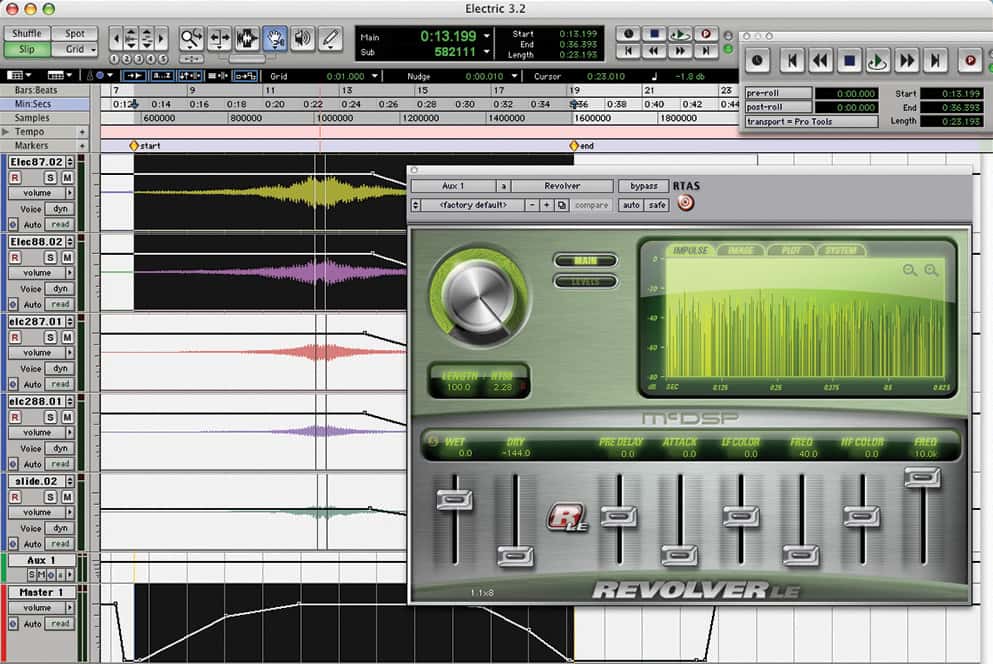
Task: Select Slip edit mode
Action: [x=27, y=49]
